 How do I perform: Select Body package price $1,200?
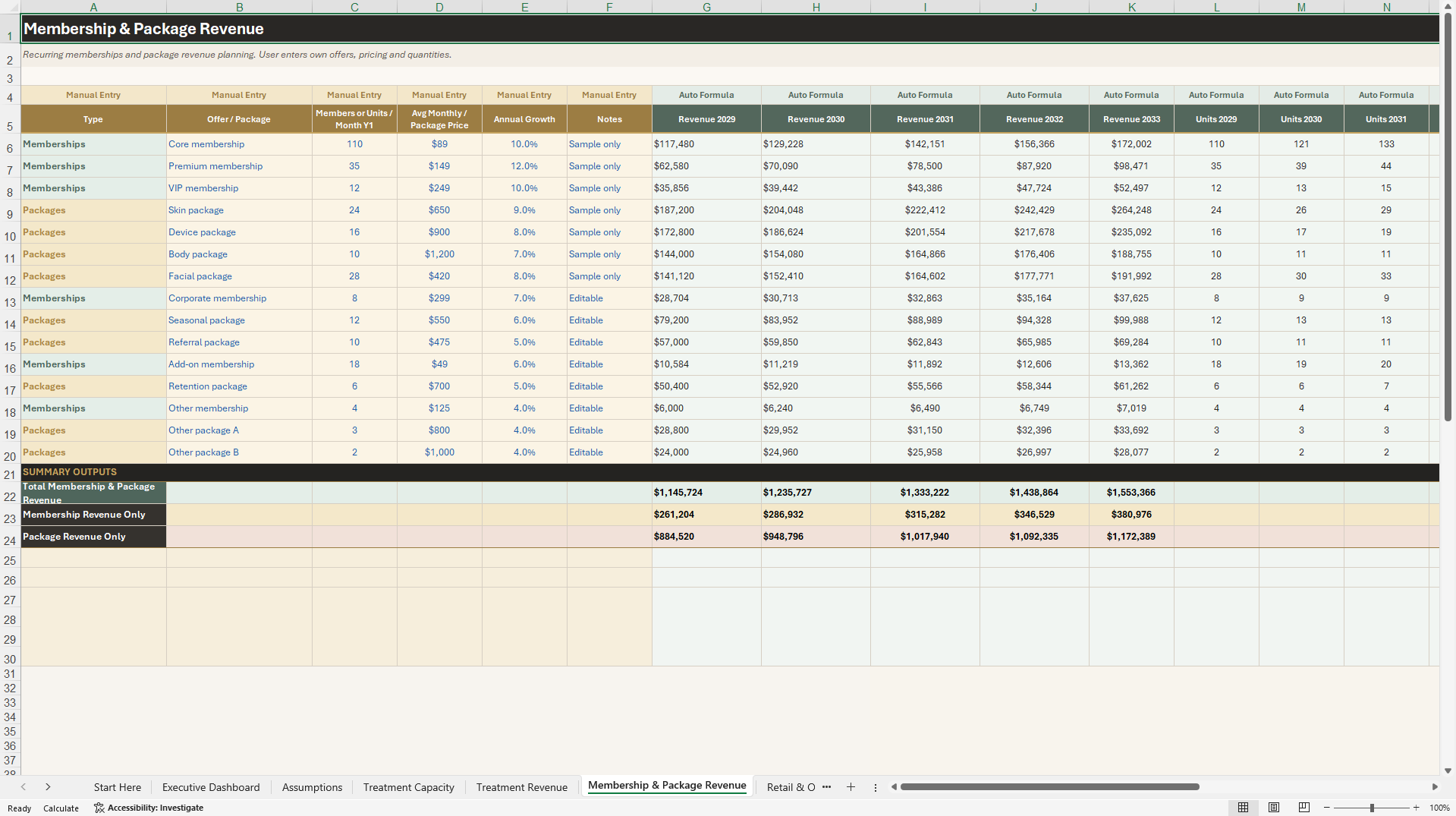pyautogui.click(x=439, y=254)
